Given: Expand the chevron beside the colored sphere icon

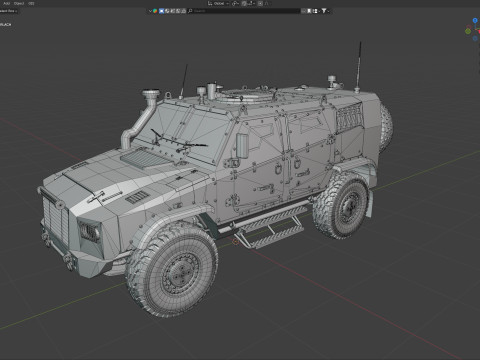Looking at the screenshot, I should click(150, 11).
